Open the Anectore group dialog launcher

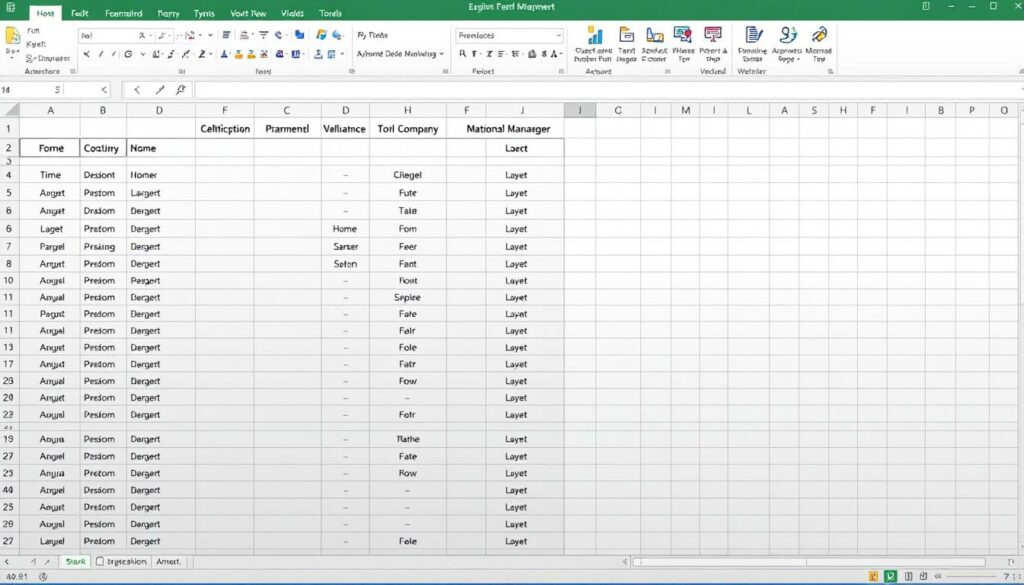[72, 71]
